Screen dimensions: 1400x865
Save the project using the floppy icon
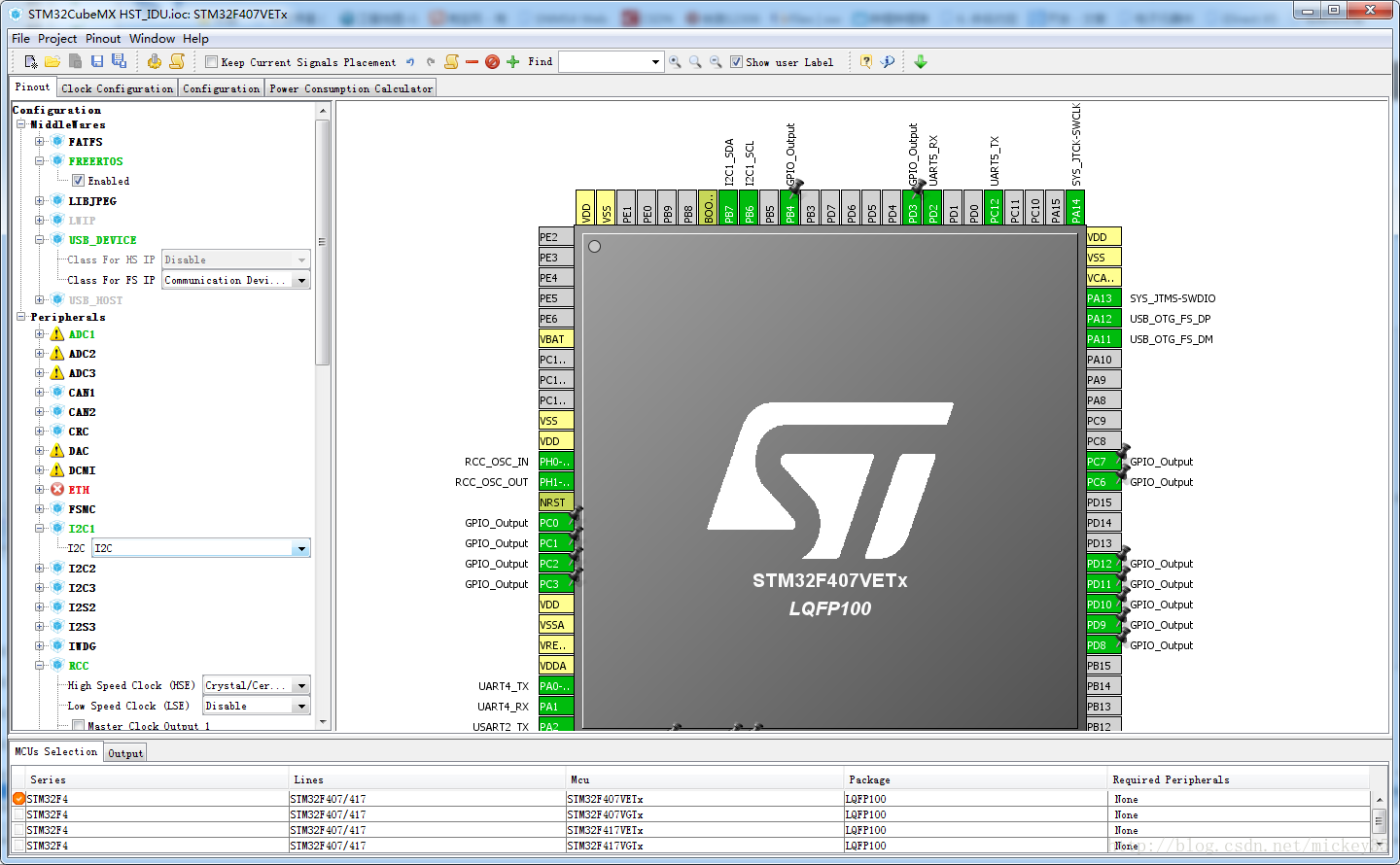pos(97,61)
